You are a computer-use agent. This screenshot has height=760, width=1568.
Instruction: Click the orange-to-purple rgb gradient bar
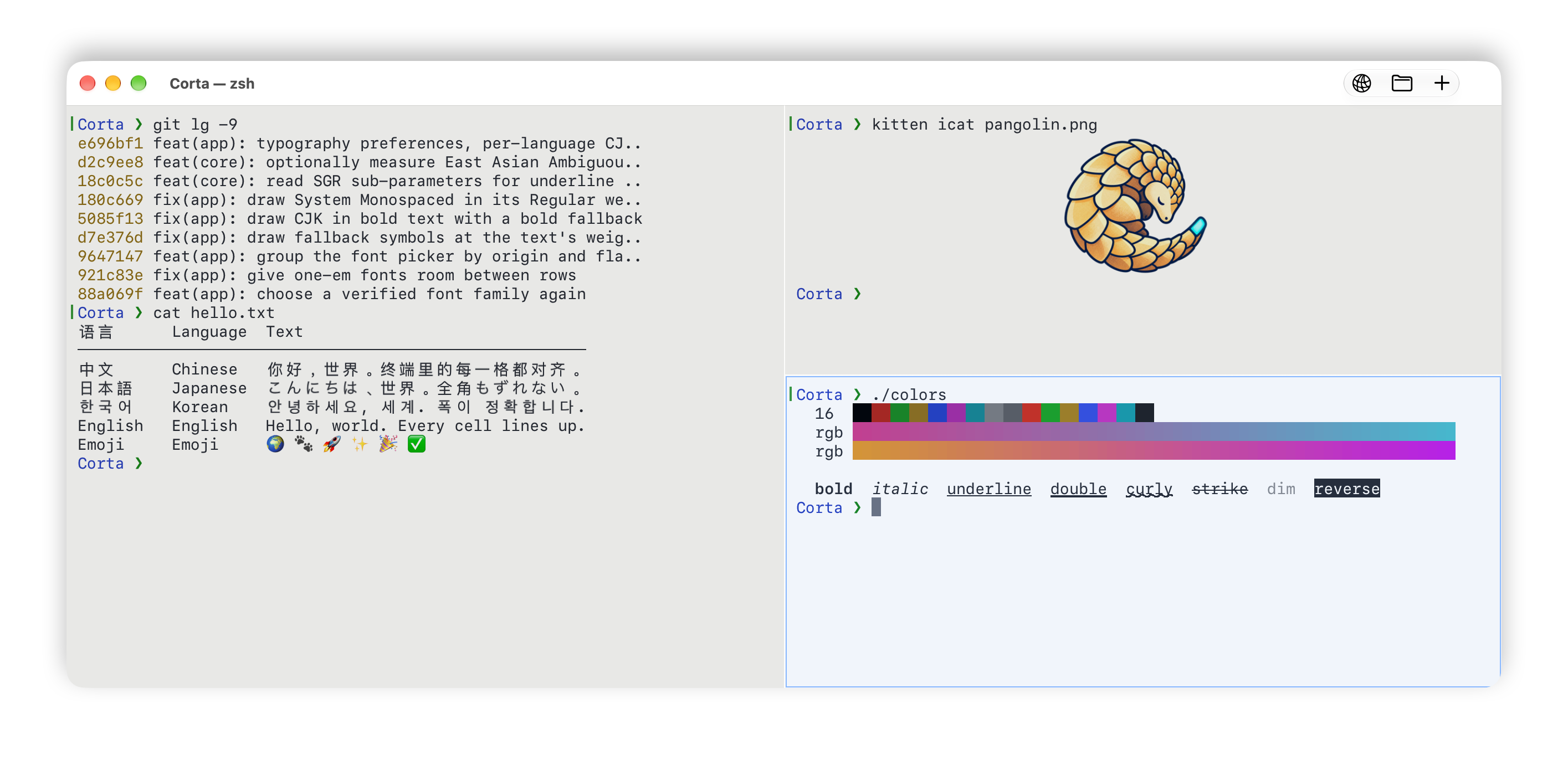click(1154, 450)
